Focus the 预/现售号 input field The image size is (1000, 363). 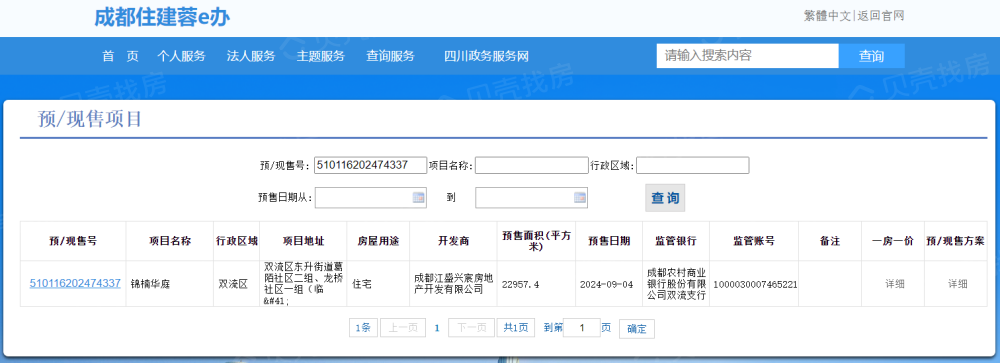[371, 165]
